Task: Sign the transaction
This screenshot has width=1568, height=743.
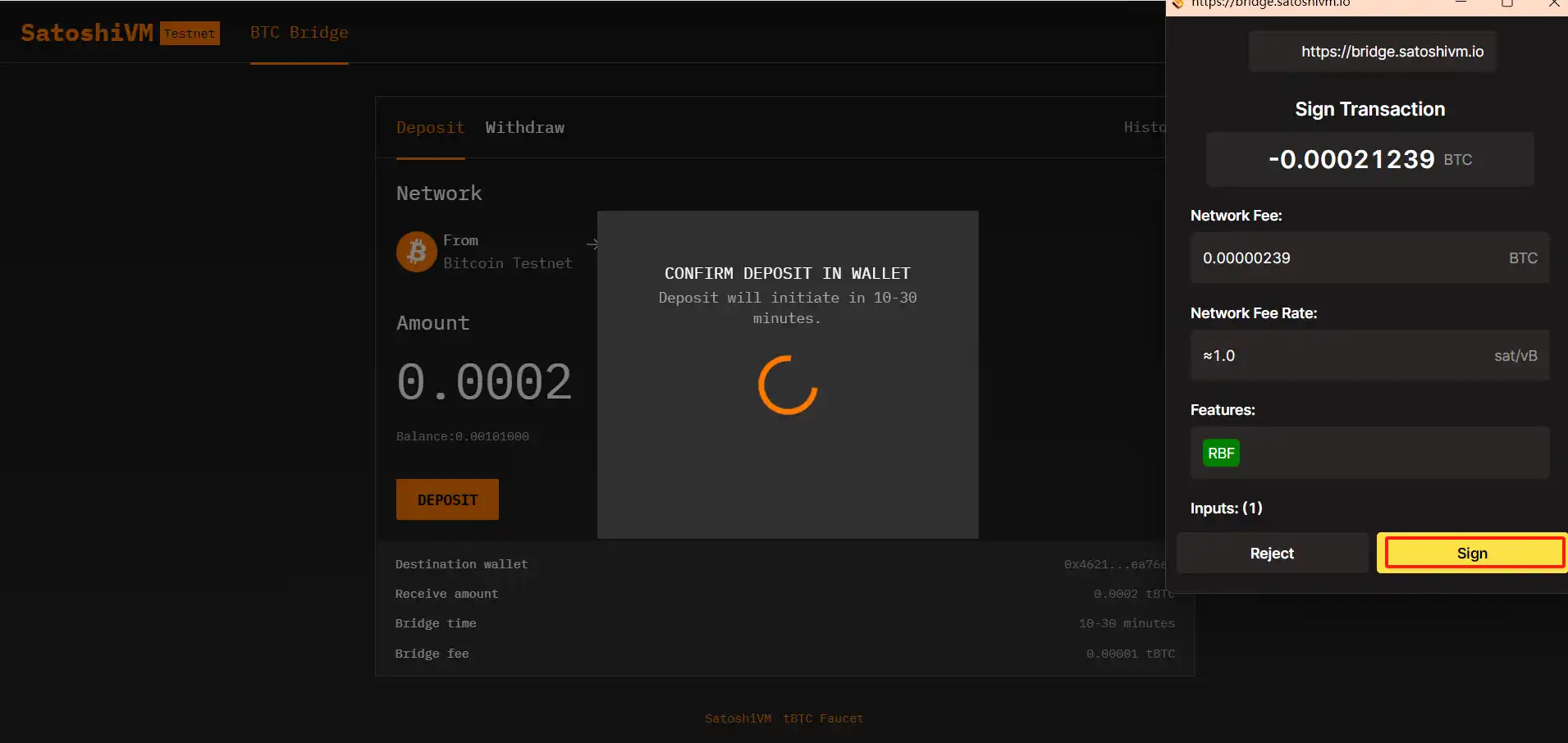Action: click(x=1472, y=554)
